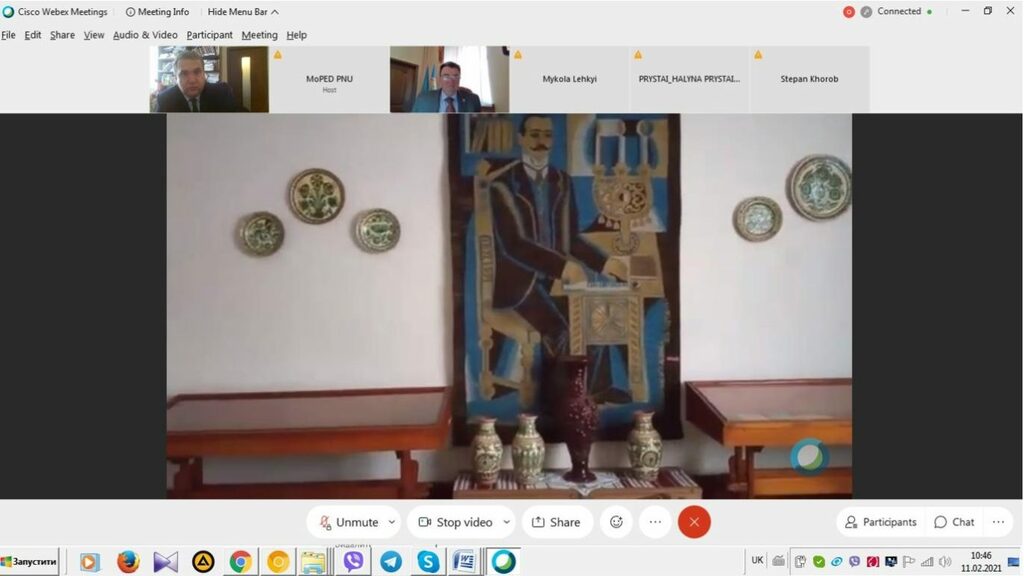Open the Participants panel
The image size is (1024, 576).
pos(880,522)
